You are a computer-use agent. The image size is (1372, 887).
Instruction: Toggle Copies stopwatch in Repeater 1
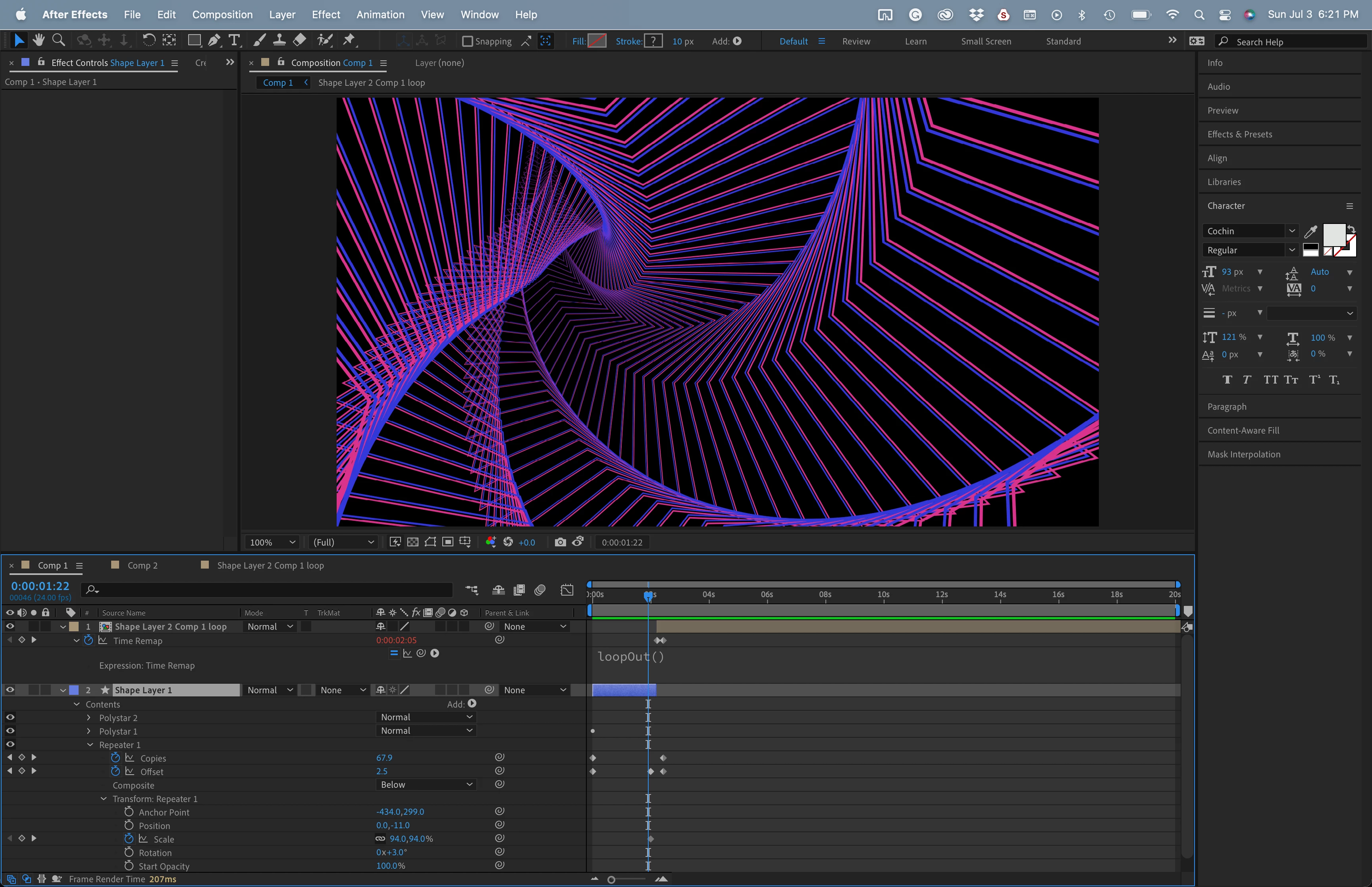(116, 758)
